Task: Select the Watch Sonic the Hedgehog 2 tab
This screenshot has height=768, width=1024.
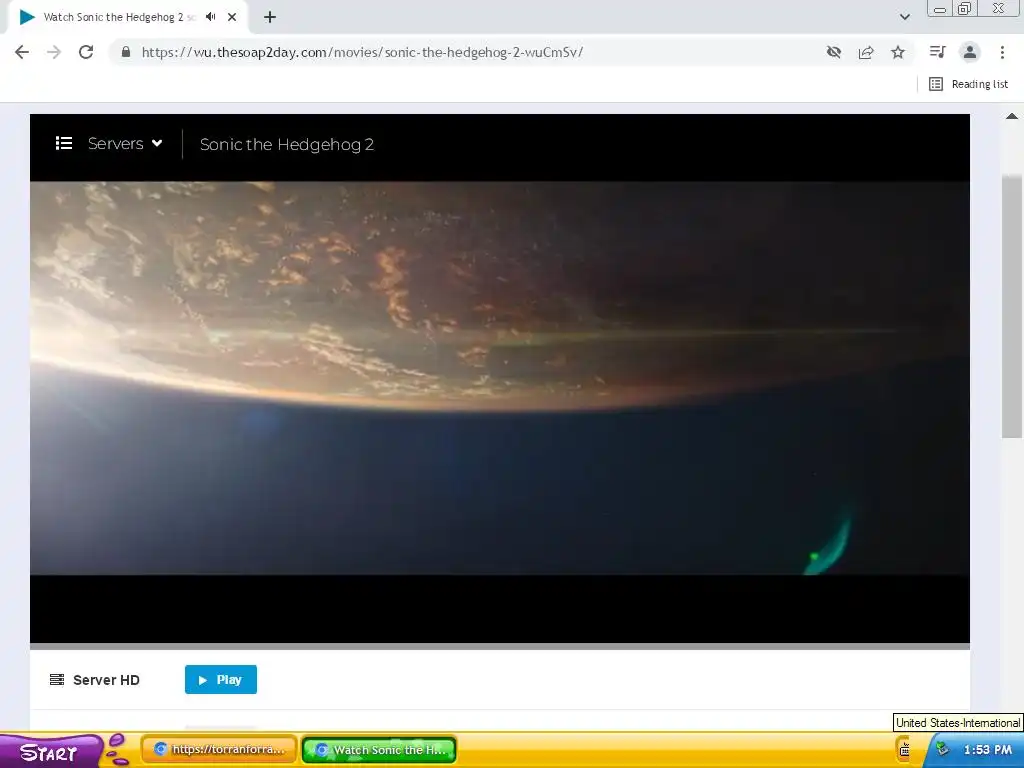Action: tap(127, 17)
